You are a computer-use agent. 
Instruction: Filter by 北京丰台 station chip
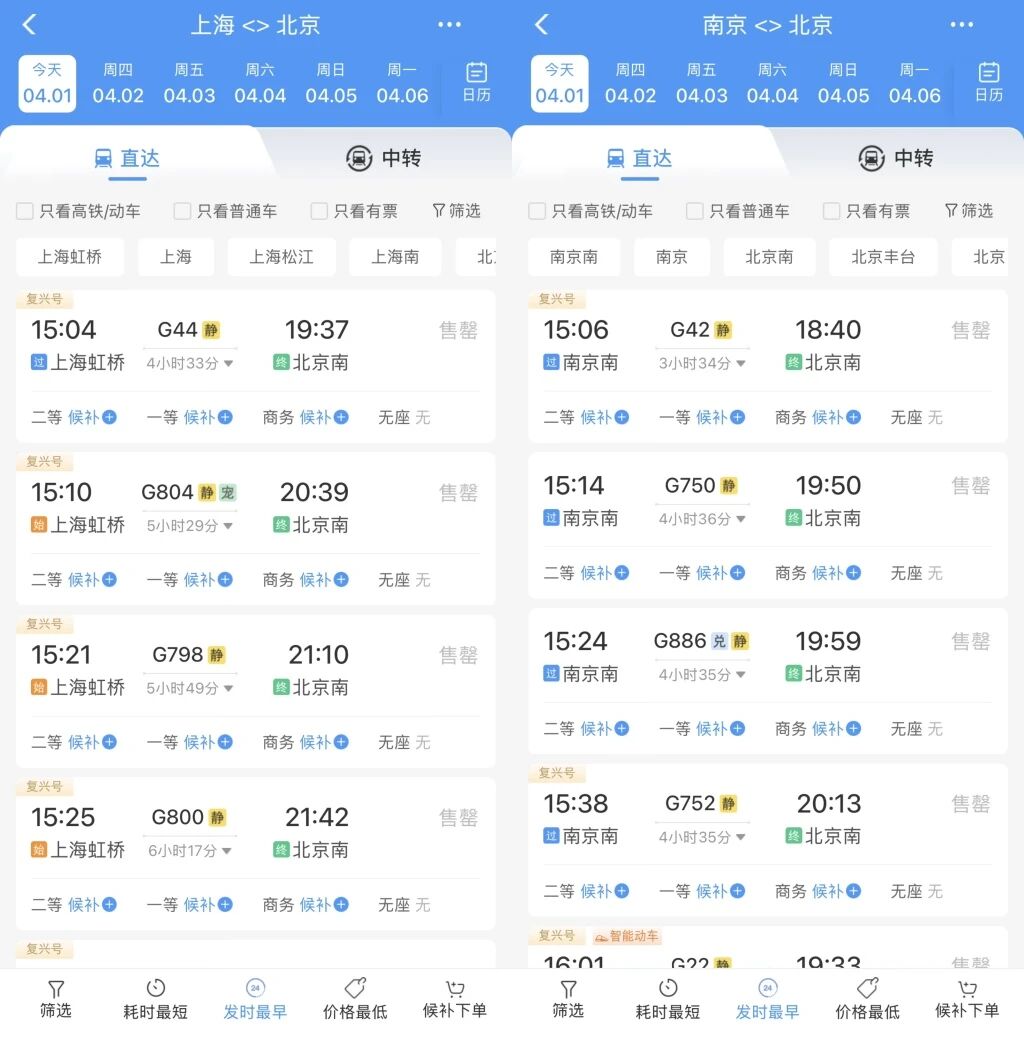click(x=883, y=257)
